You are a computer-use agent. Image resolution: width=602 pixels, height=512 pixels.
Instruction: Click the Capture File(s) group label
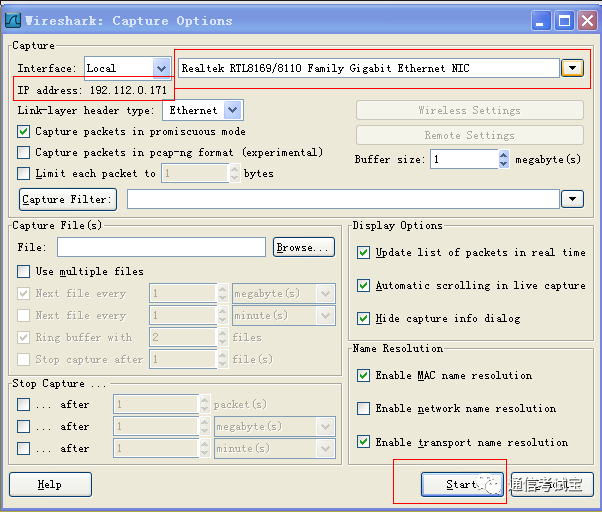57,225
